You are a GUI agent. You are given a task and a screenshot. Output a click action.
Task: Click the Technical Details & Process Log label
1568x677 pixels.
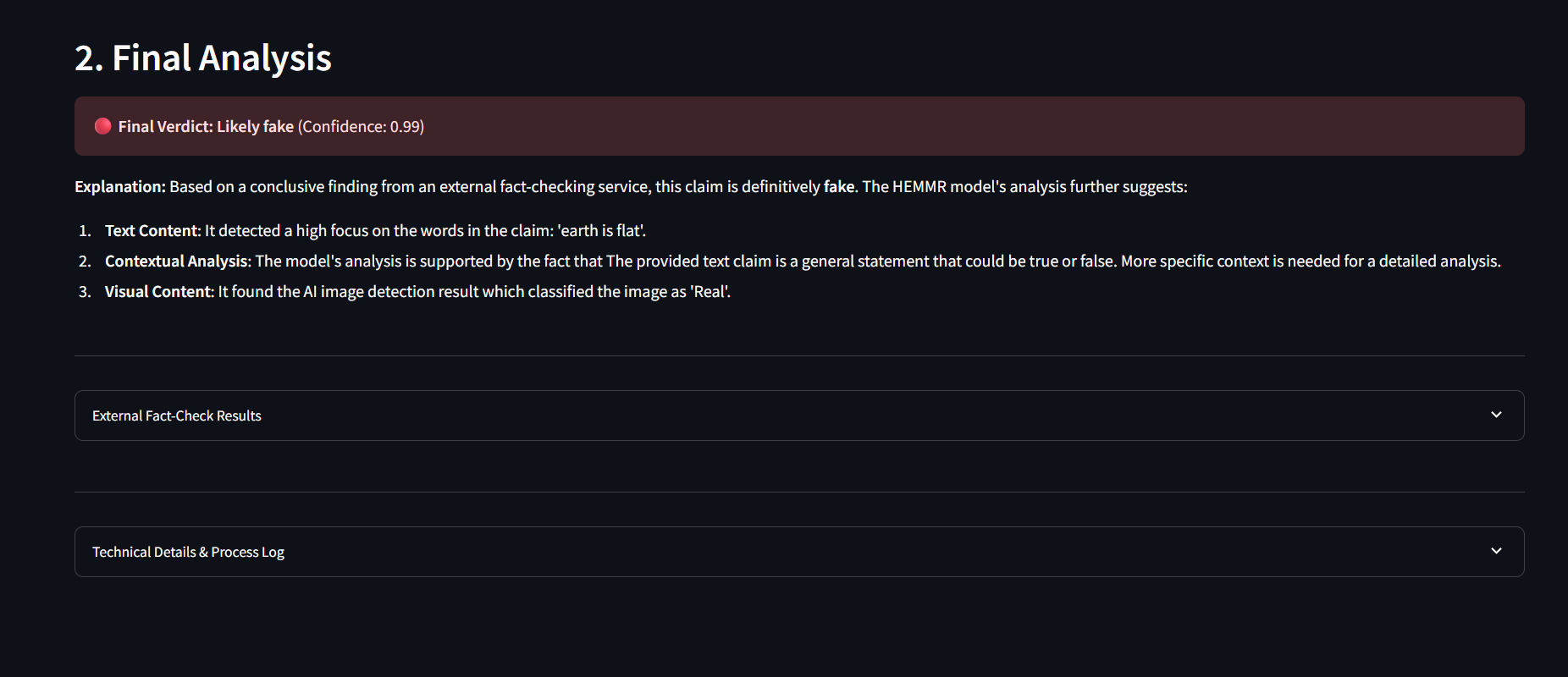click(x=188, y=552)
